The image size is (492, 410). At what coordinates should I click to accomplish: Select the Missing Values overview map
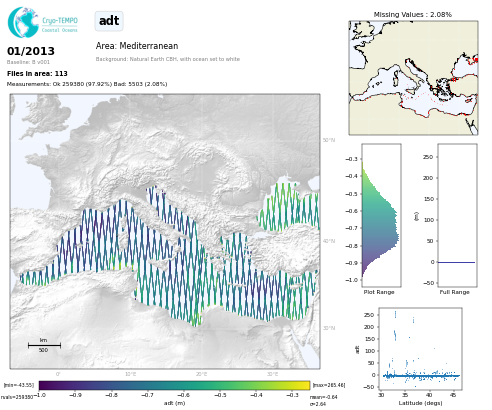(413, 78)
